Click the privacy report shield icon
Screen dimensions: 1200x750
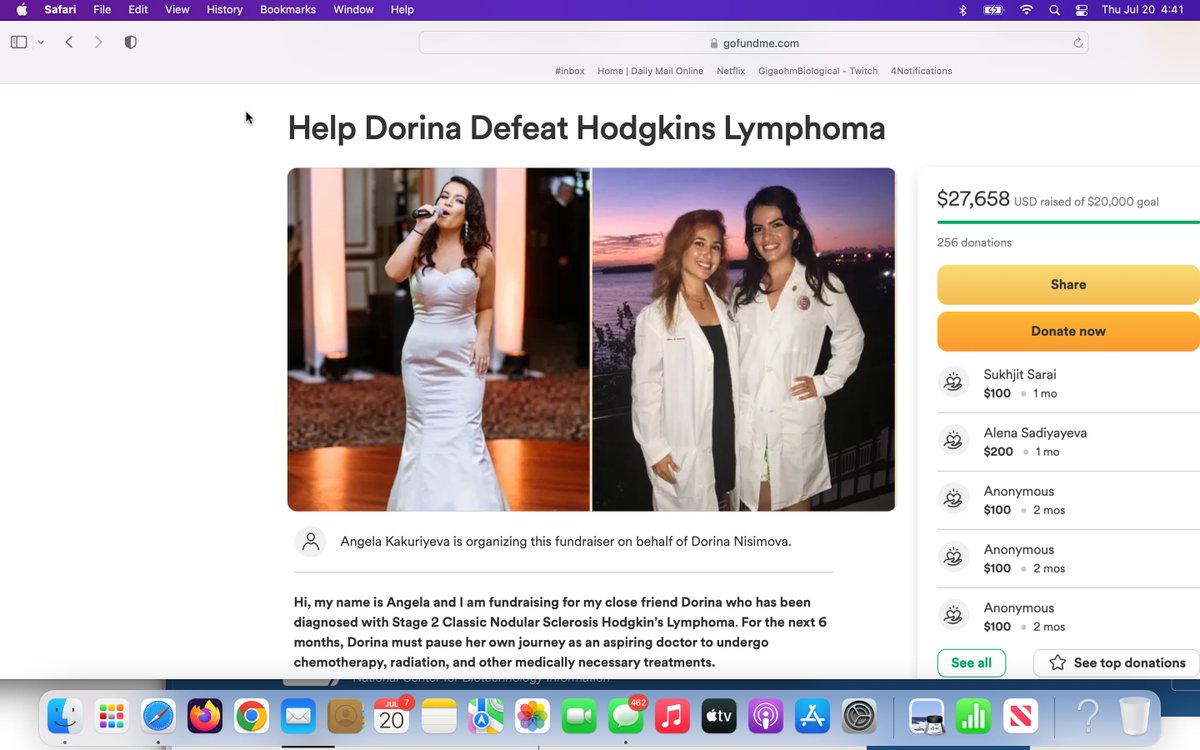click(x=130, y=42)
